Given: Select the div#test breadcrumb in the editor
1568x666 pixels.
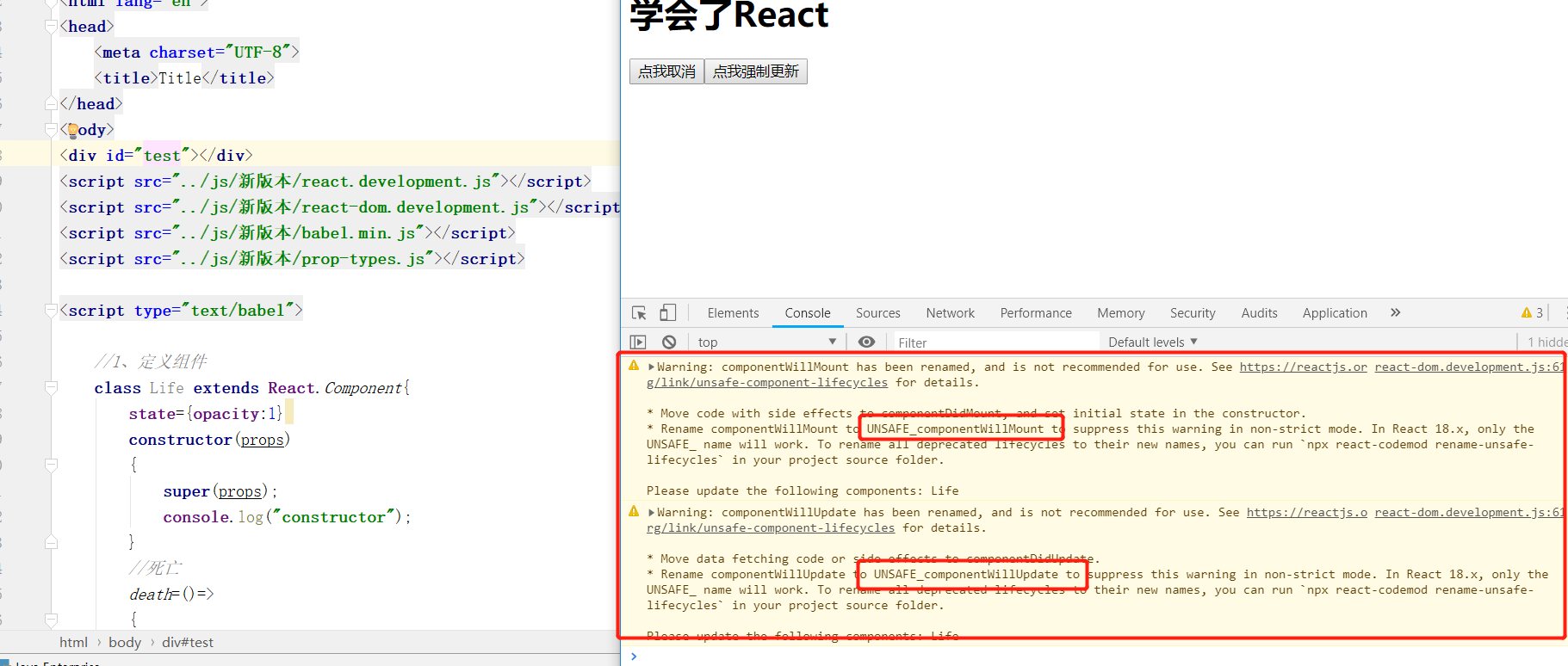Looking at the screenshot, I should point(188,642).
